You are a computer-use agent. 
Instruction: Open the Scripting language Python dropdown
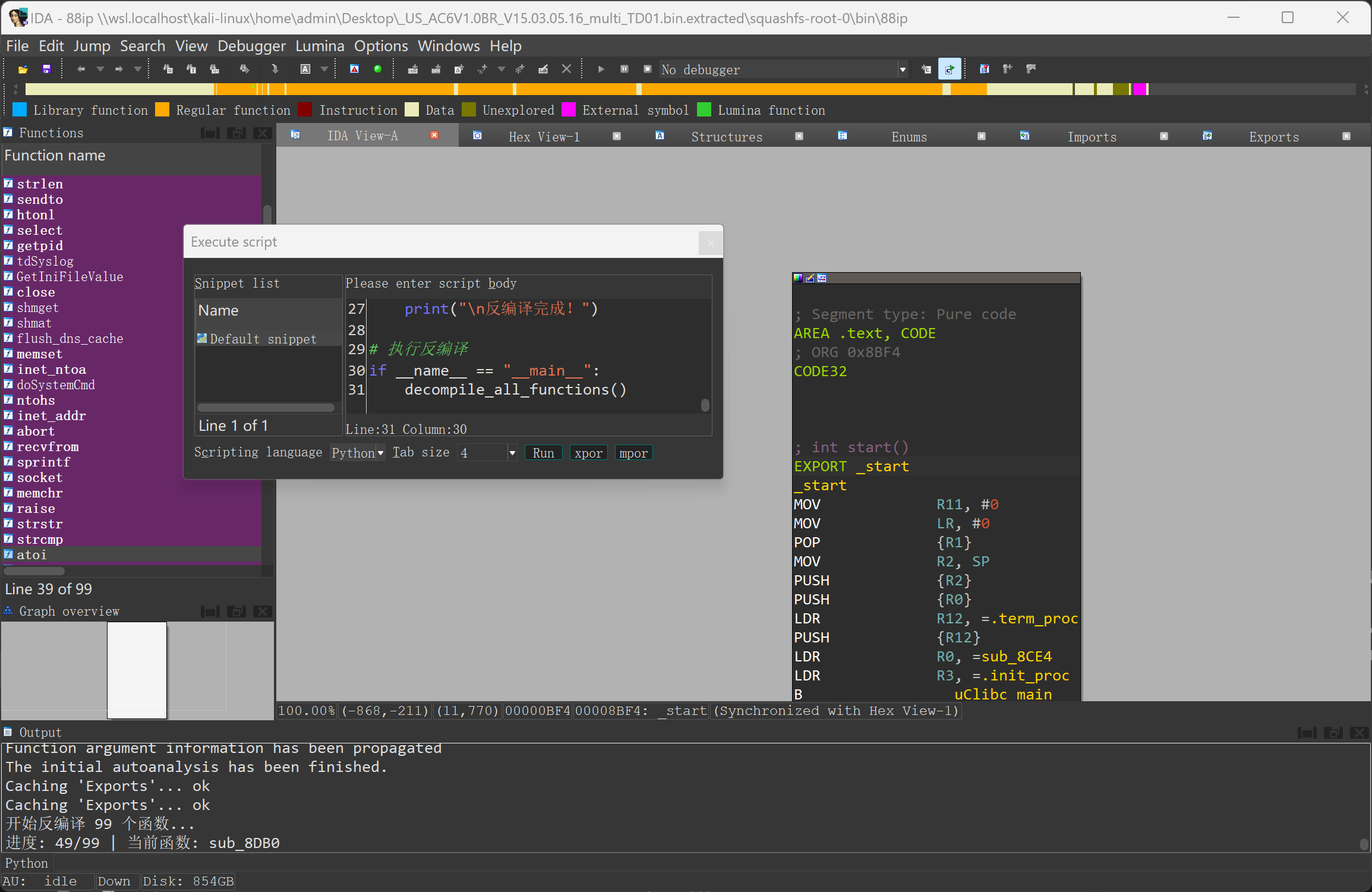[358, 453]
